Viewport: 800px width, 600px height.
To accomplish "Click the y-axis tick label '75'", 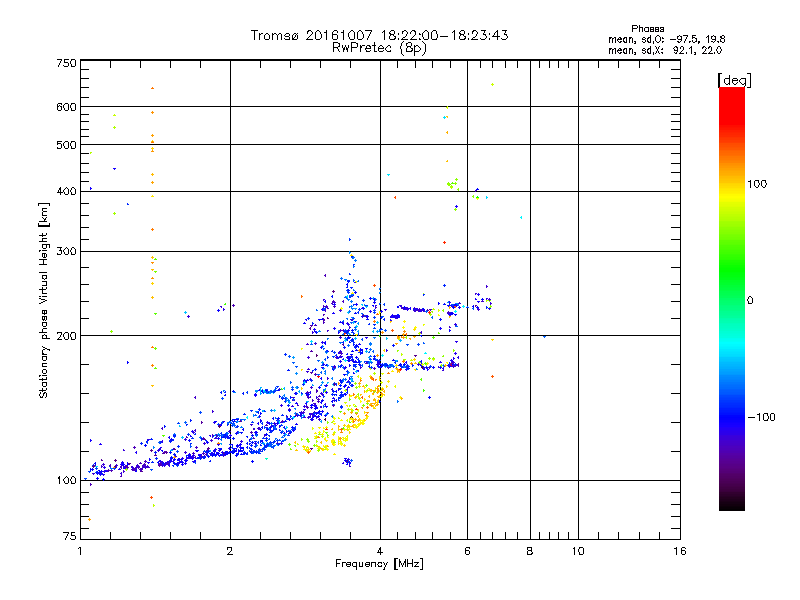I will coord(70,536).
